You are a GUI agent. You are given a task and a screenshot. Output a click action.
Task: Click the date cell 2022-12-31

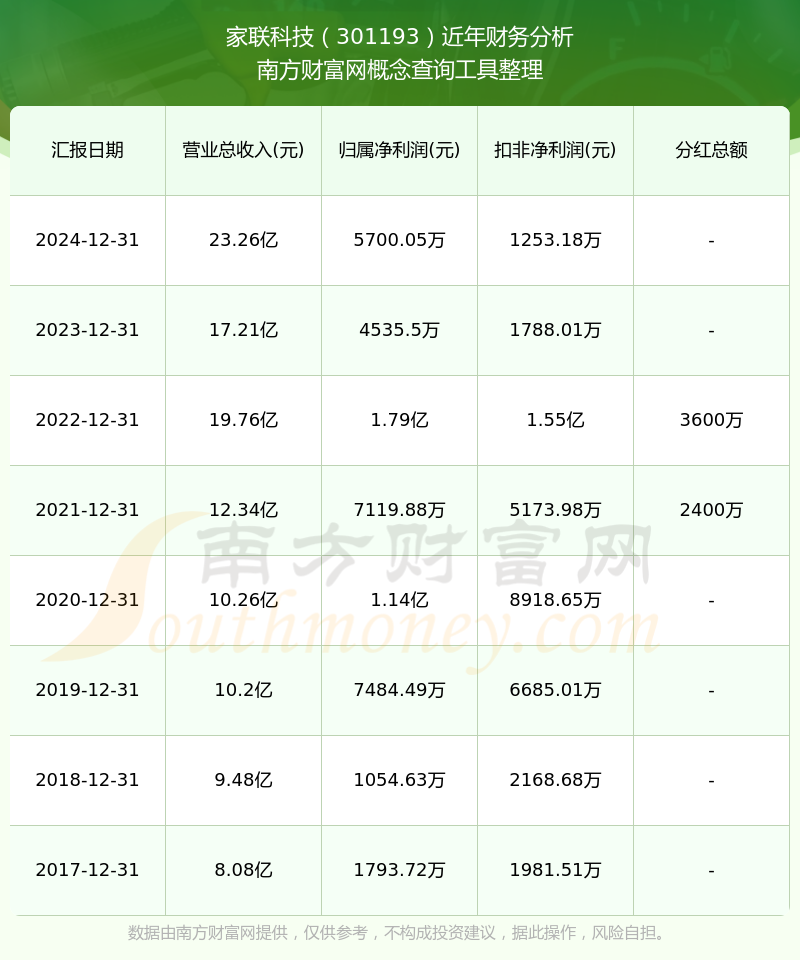[x=88, y=420]
